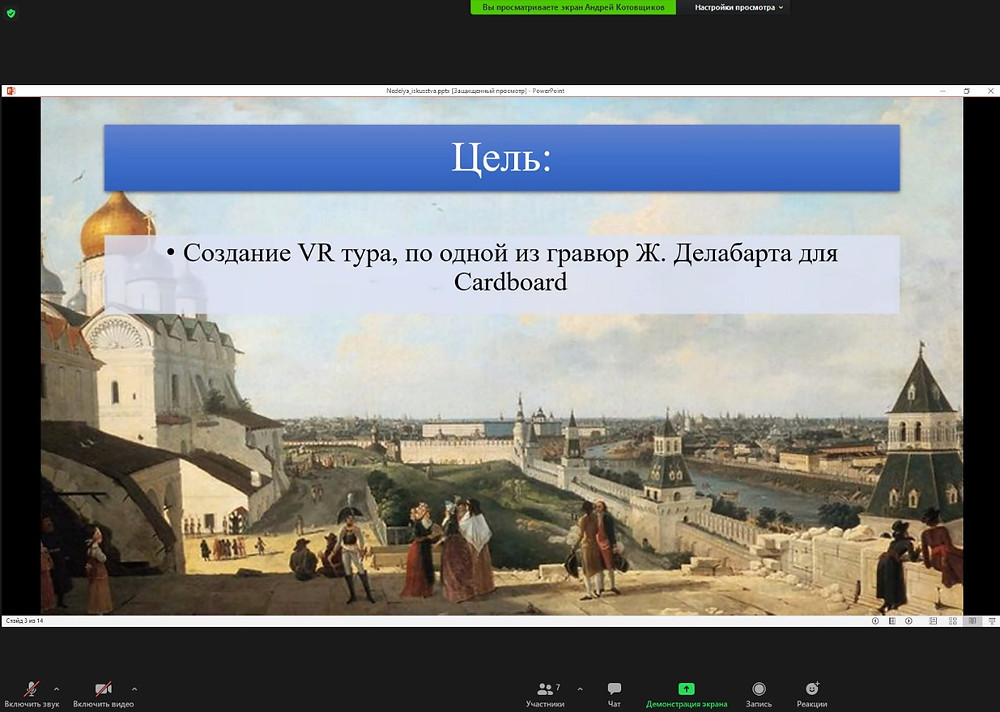Open Настройки просмотра view settings dropdown
The width and height of the screenshot is (1000, 712).
(739, 8)
